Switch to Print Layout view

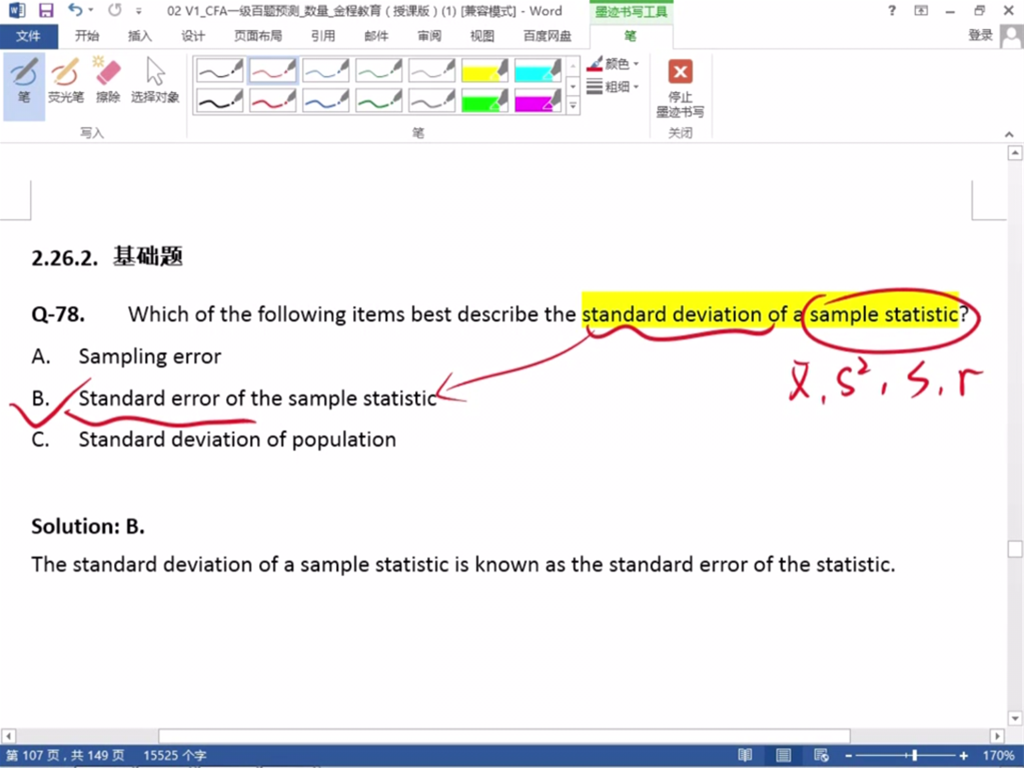point(783,756)
